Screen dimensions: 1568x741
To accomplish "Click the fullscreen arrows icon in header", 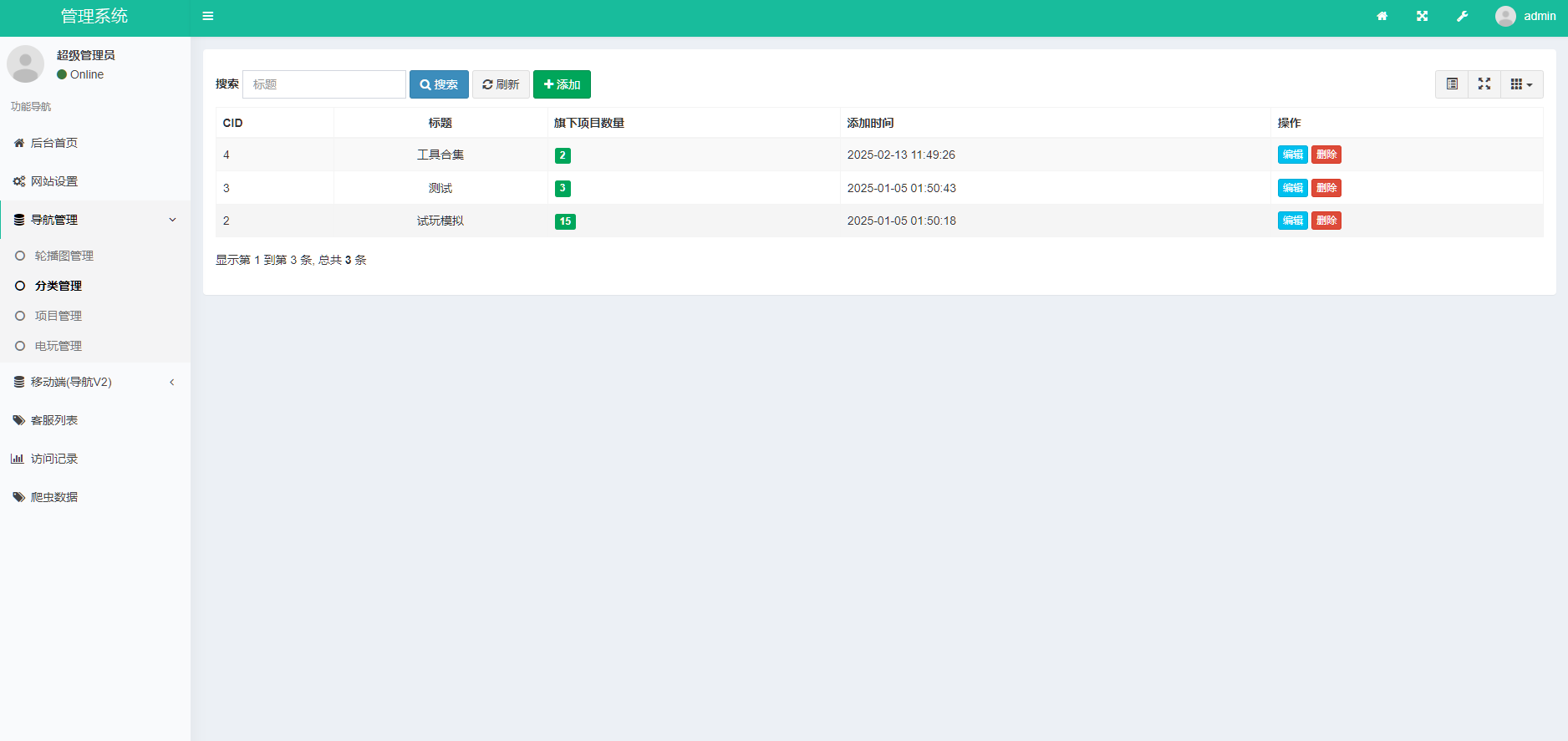I will pyautogui.click(x=1423, y=16).
